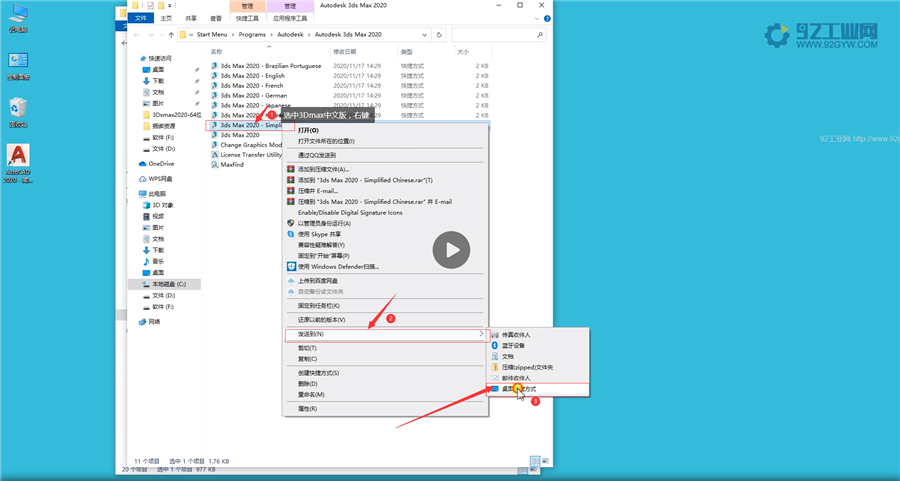Open the 应用程序工具 ribbon tab

(290, 18)
